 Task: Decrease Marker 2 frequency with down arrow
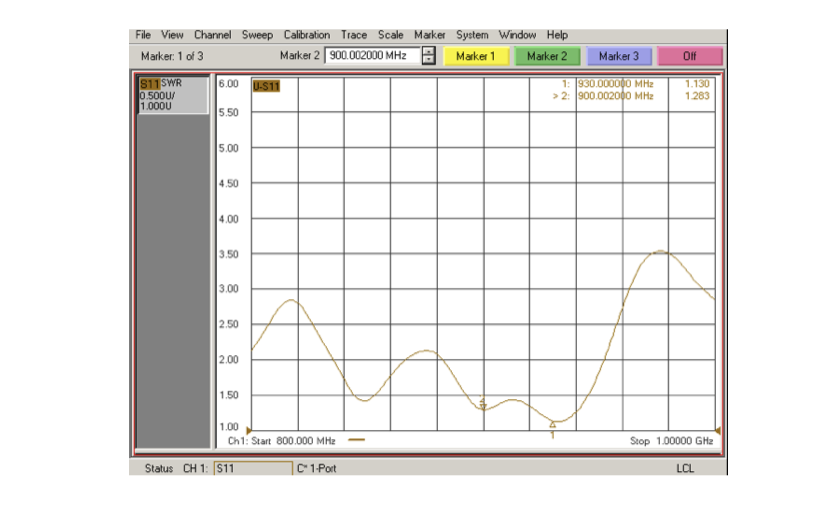429,60
